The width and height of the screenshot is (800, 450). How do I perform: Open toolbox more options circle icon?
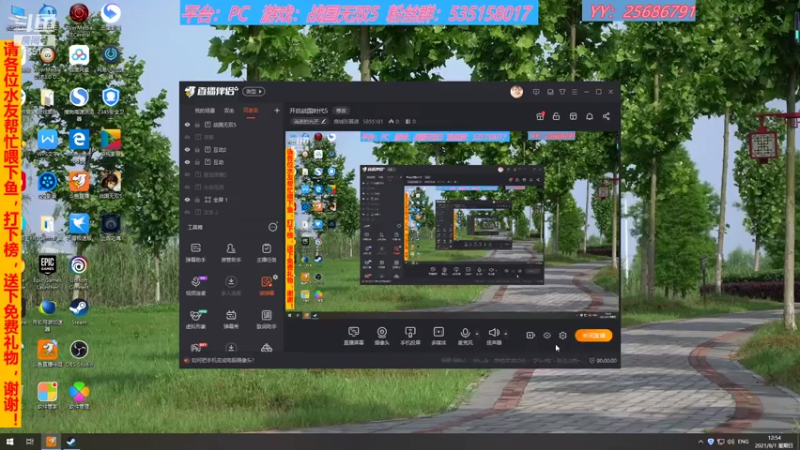click(273, 227)
